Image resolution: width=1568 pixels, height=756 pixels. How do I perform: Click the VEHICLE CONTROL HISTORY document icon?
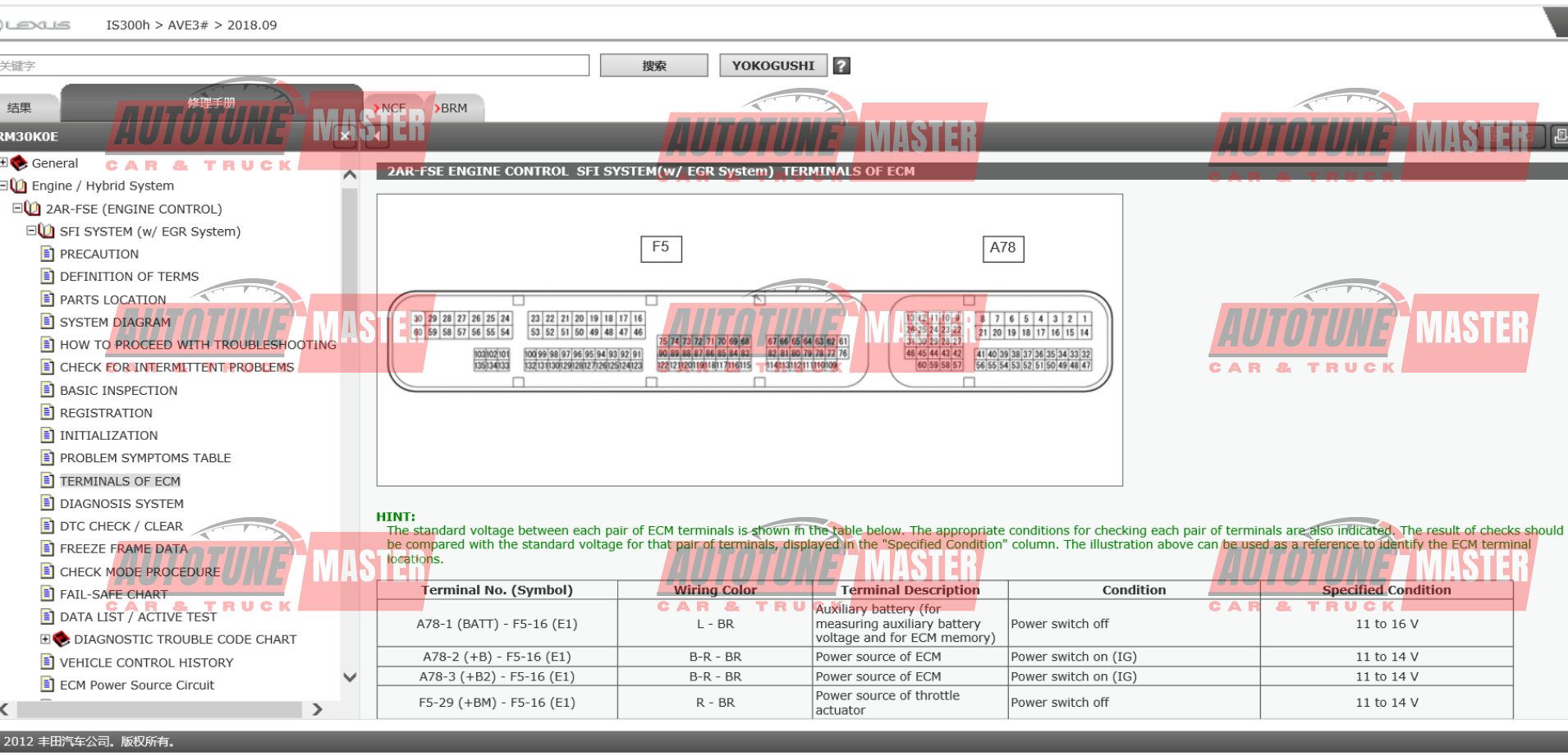(x=48, y=662)
